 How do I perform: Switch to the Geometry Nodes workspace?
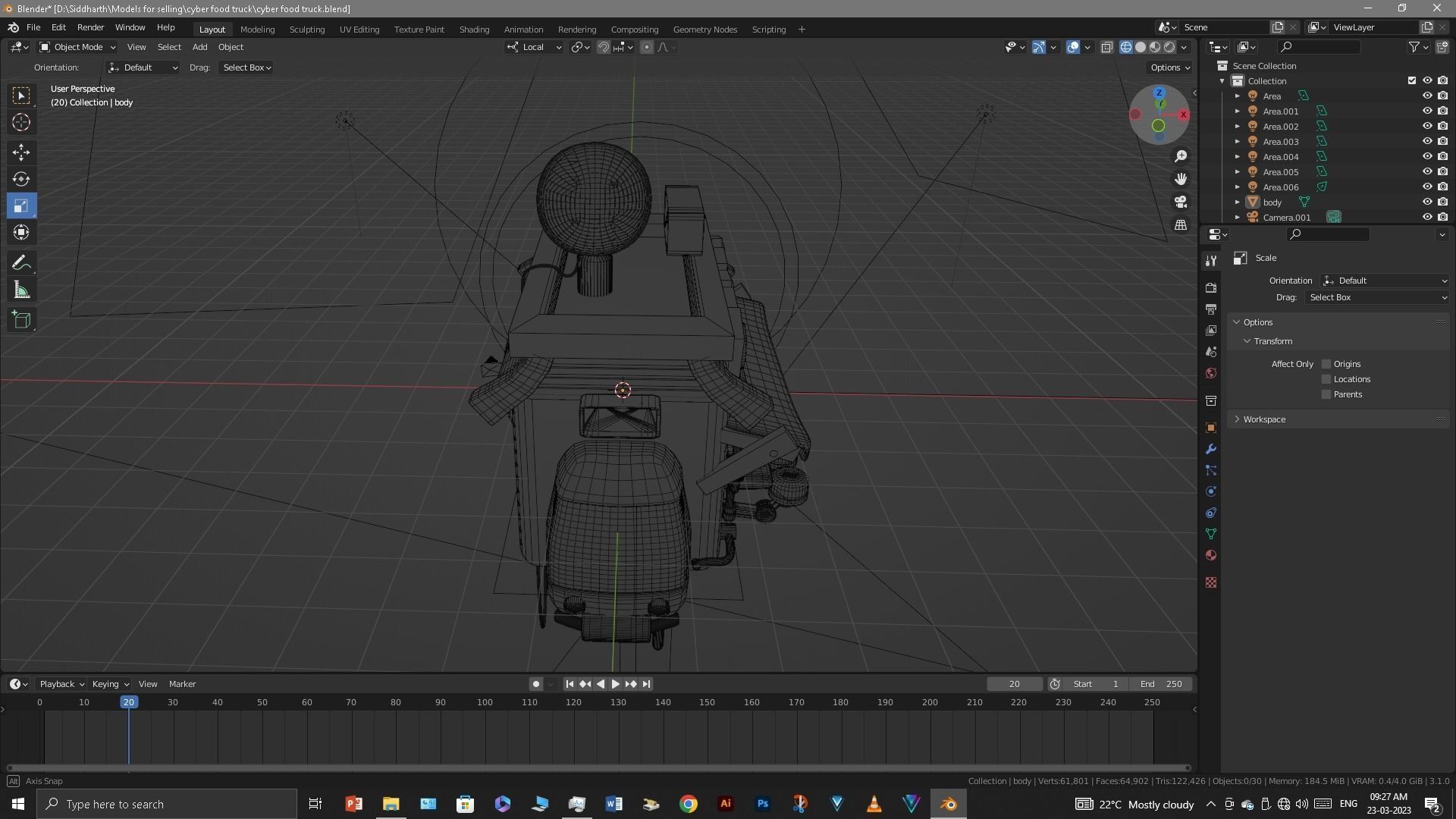tap(704, 30)
